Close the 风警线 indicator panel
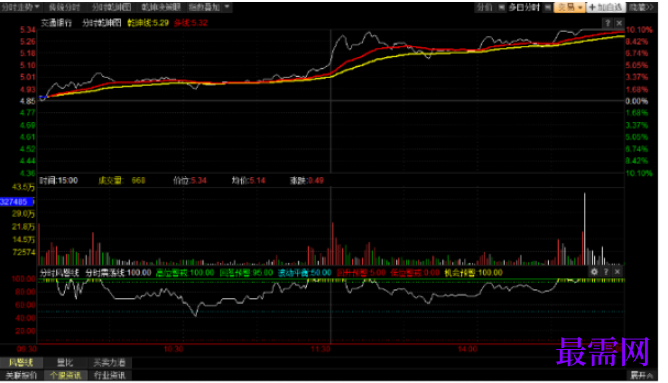668x383 pixels. (x=617, y=271)
